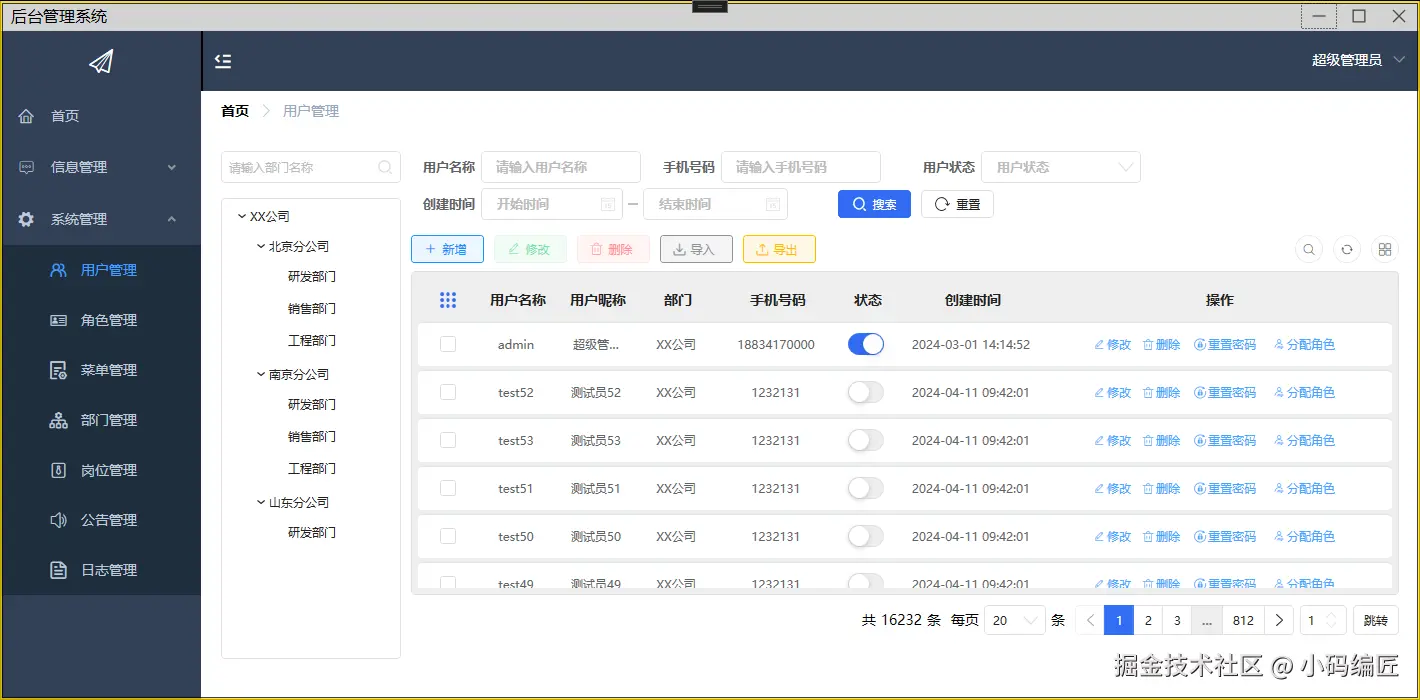
Task: Tick the checkbox for test51 row
Action: 448,488
